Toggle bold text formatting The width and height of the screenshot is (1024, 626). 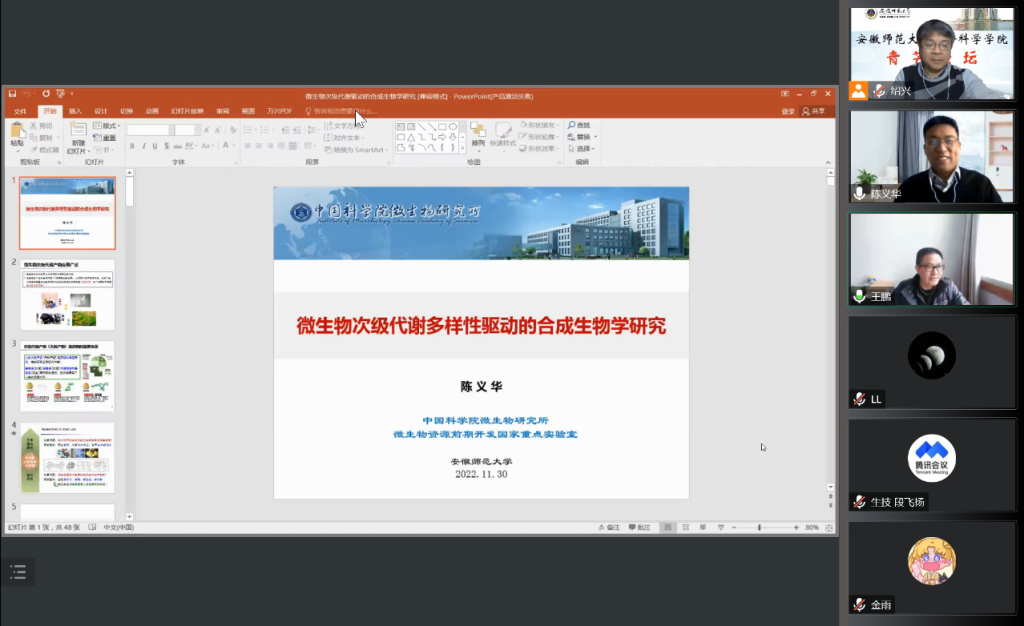pyautogui.click(x=132, y=146)
